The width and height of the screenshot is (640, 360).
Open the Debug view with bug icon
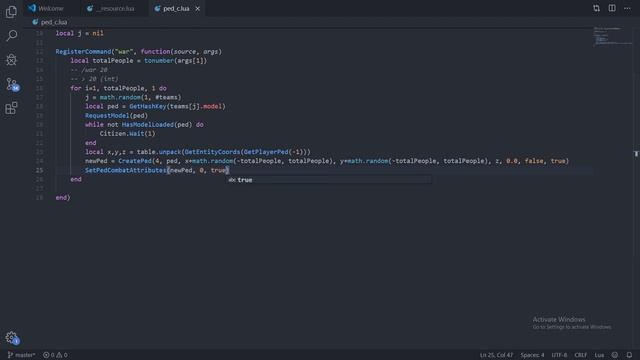tap(11, 60)
